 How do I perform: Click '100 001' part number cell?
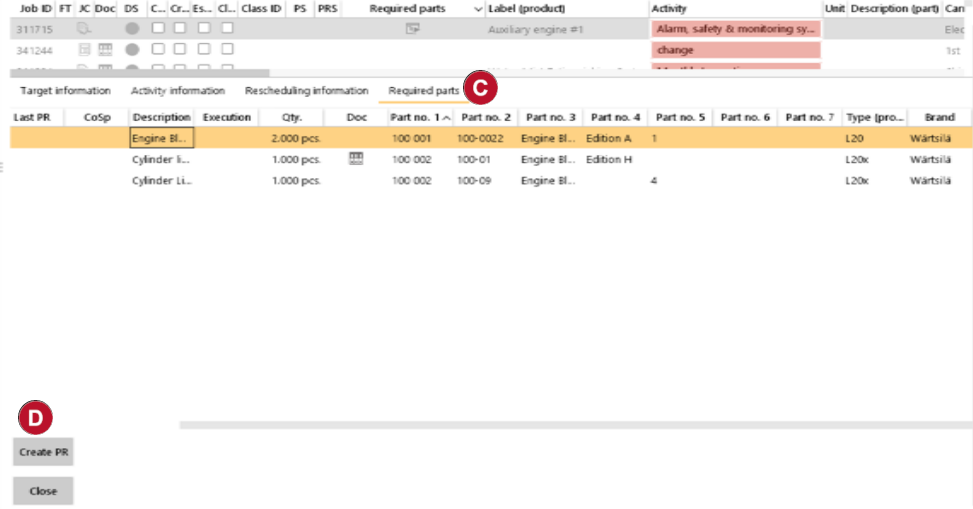pos(411,138)
